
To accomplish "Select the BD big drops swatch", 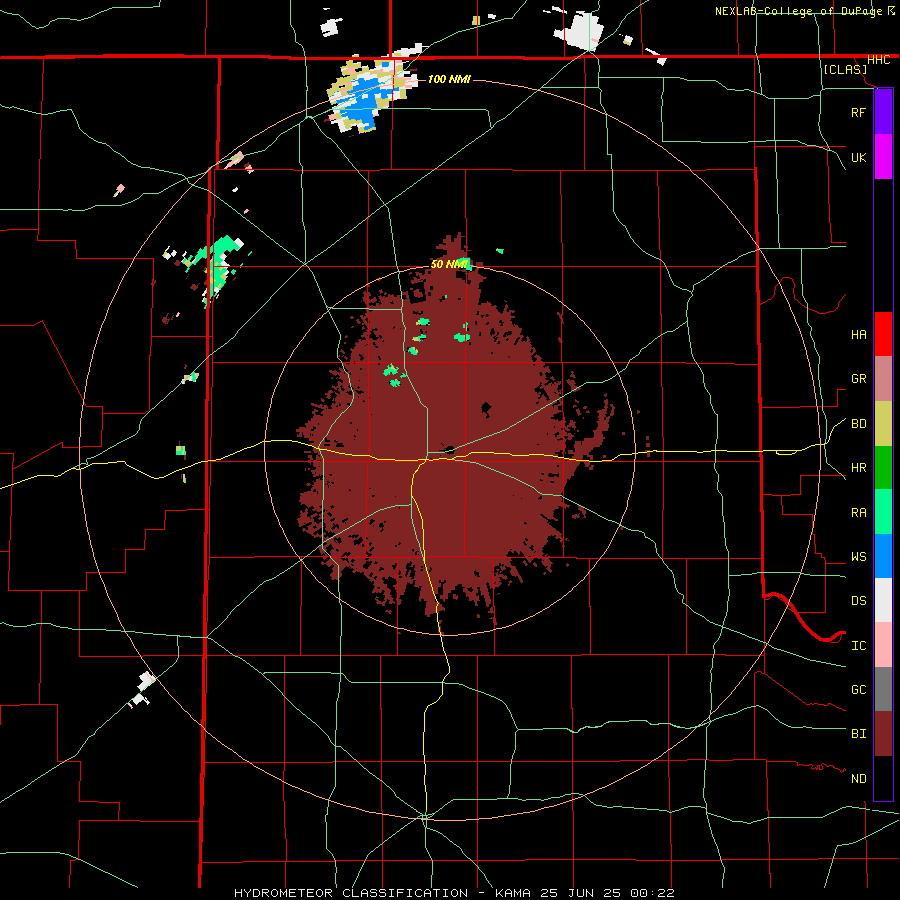I will pos(883,424).
